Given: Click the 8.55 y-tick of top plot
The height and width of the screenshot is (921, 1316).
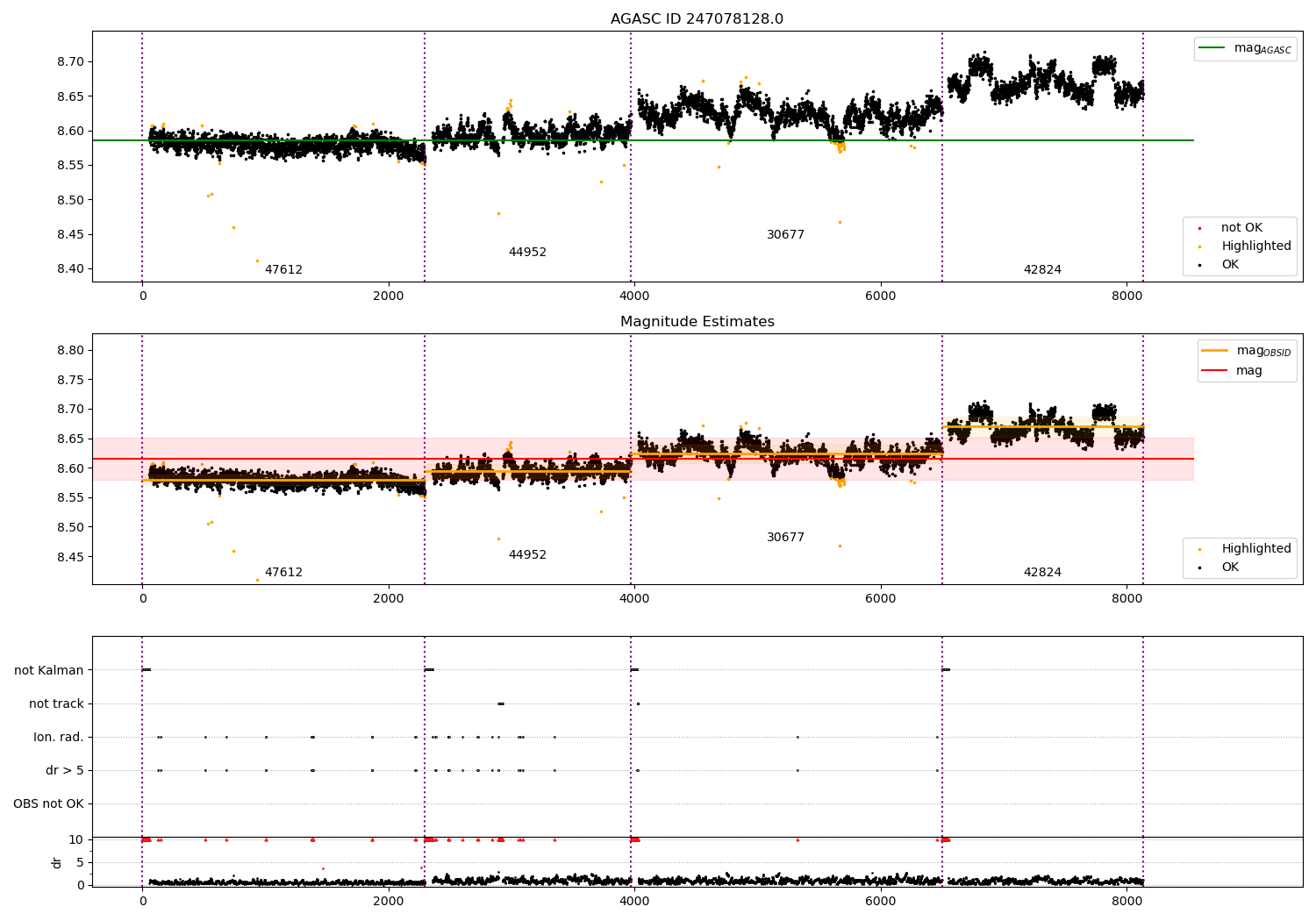Looking at the screenshot, I should (71, 166).
